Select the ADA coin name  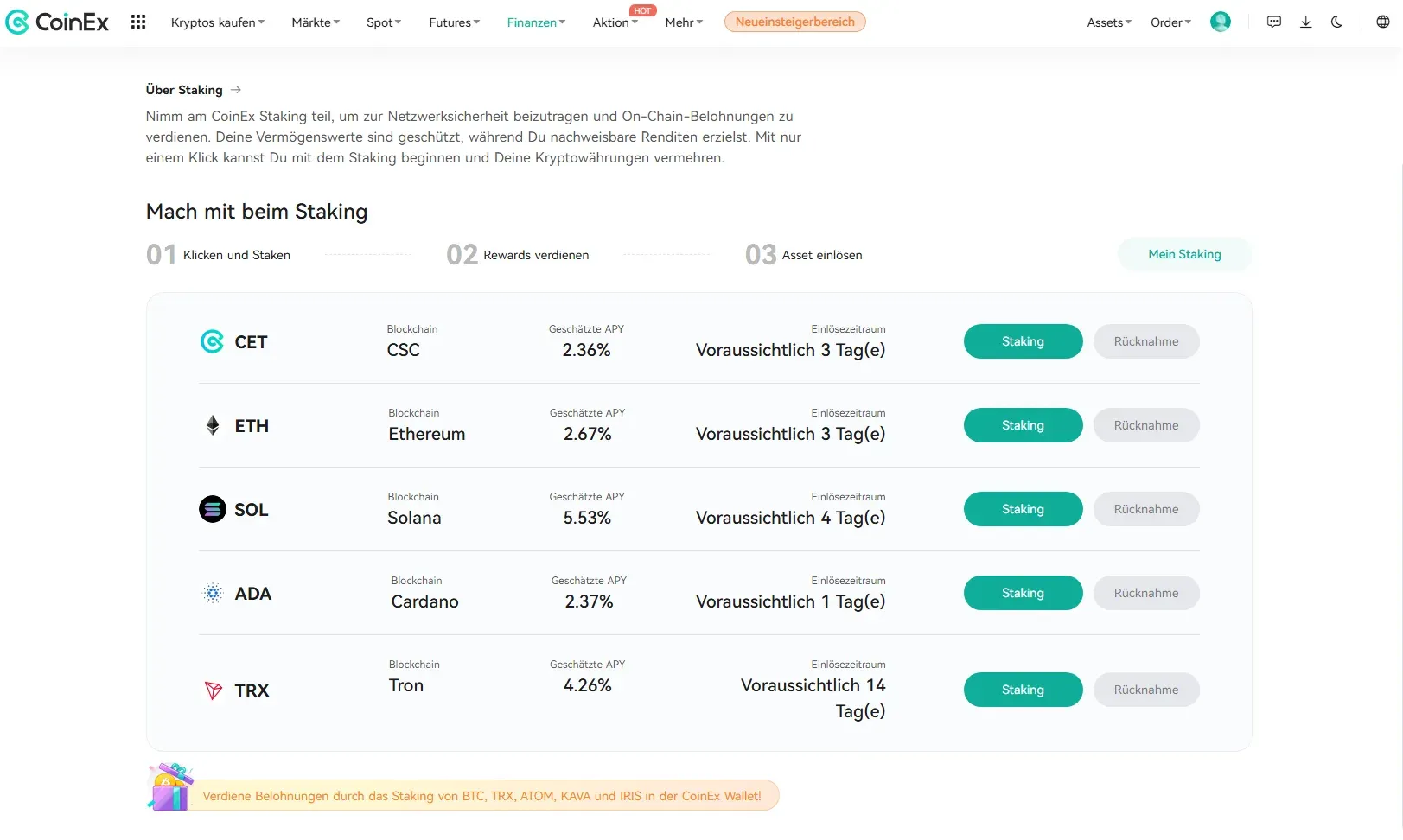click(253, 594)
